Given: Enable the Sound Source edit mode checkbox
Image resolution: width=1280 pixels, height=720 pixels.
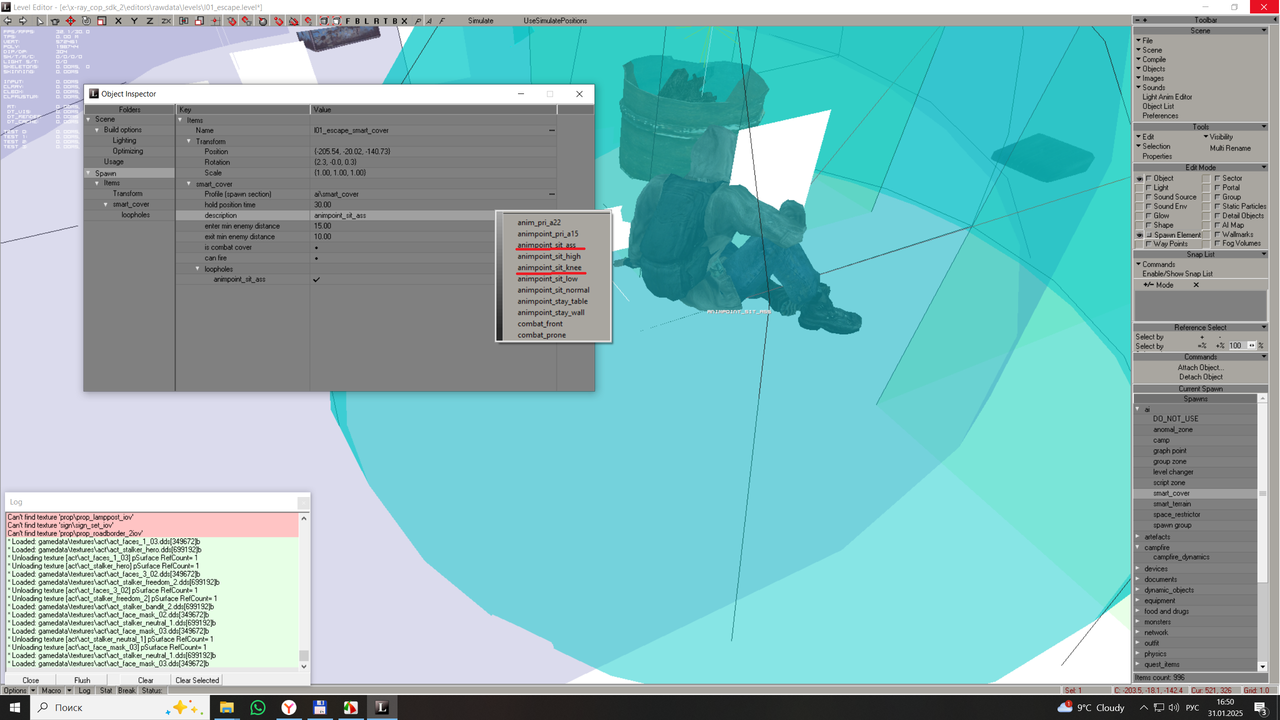Looking at the screenshot, I should tap(1148, 197).
